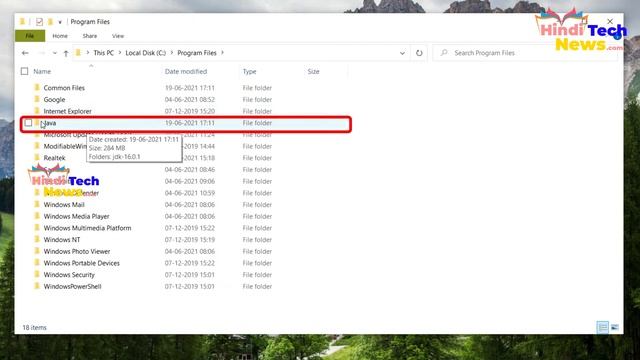Viewport: 640px width, 360px height.
Task: Expand chevron after Program Files breadcrumb
Action: (x=222, y=53)
